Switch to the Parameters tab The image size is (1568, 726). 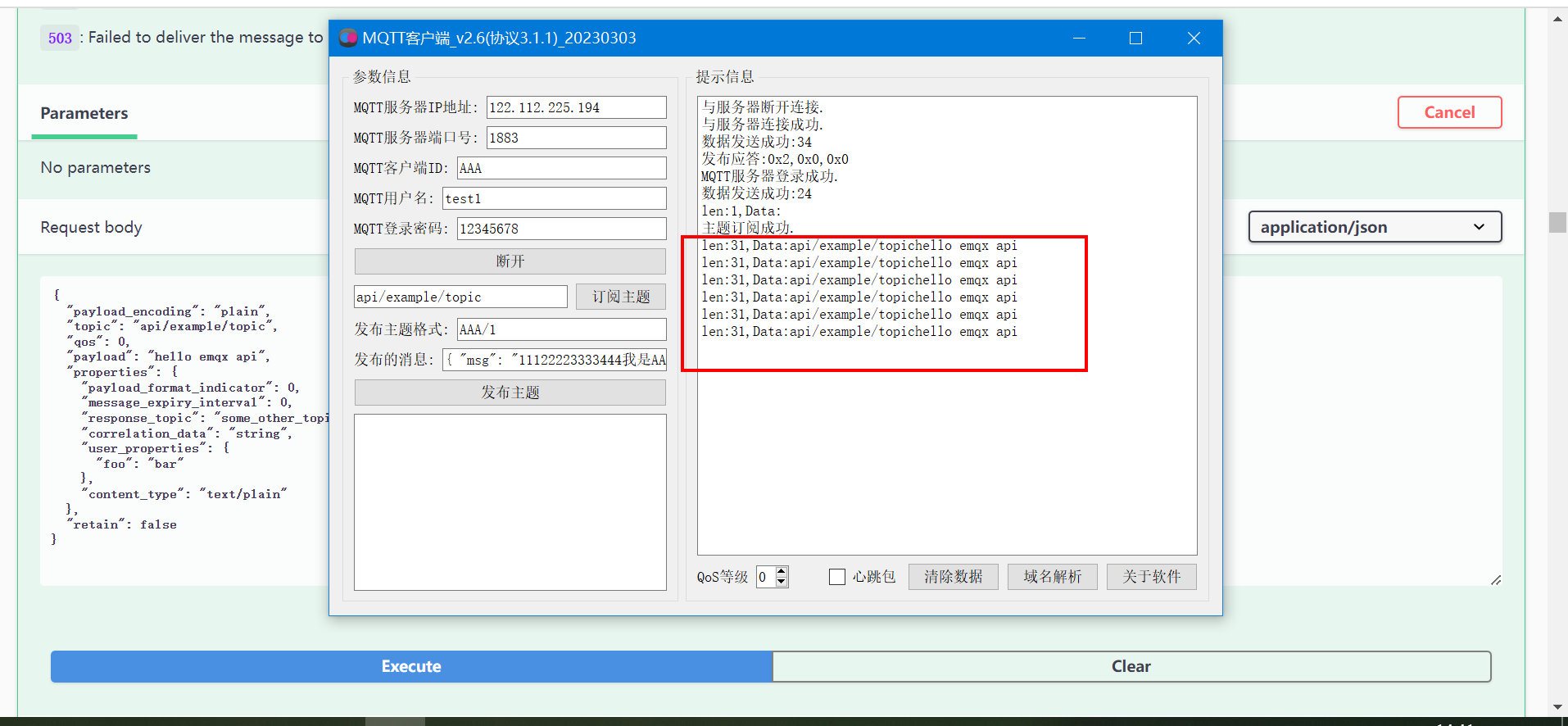coord(84,113)
